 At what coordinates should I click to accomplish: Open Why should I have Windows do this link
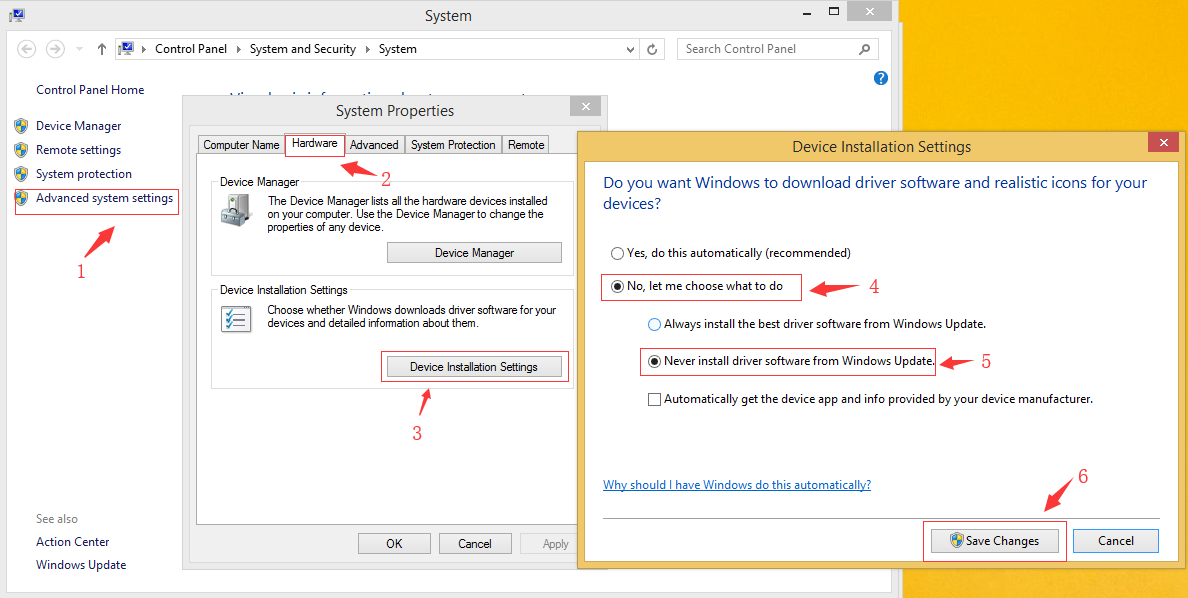[x=736, y=485]
